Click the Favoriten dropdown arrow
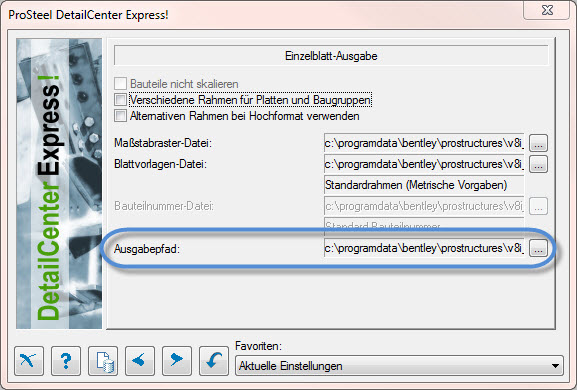Viewport: 577px width, 390px height. (555, 366)
